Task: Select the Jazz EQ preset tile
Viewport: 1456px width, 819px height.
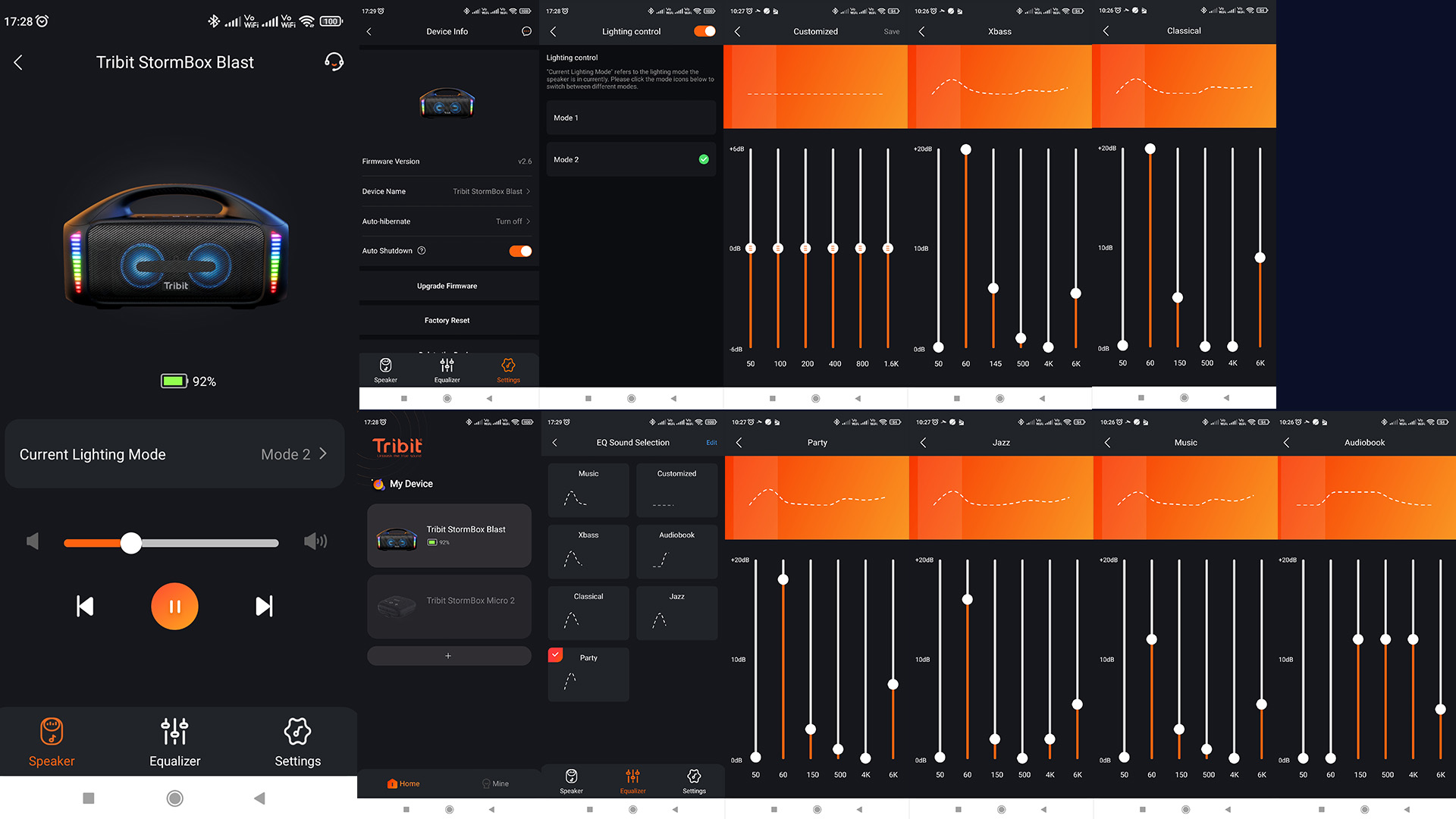Action: [676, 613]
